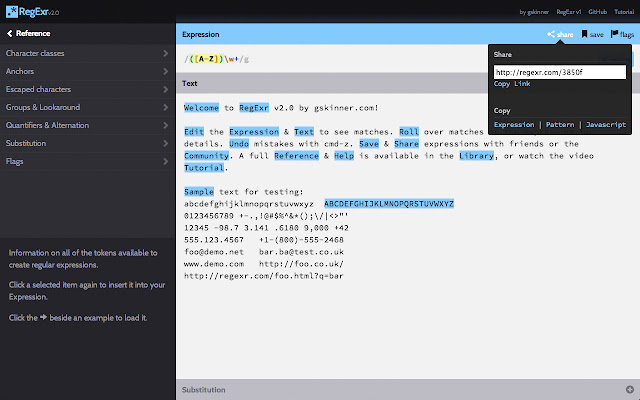Image resolution: width=640 pixels, height=400 pixels.
Task: Click the share icon in Expression bar
Action: point(551,34)
